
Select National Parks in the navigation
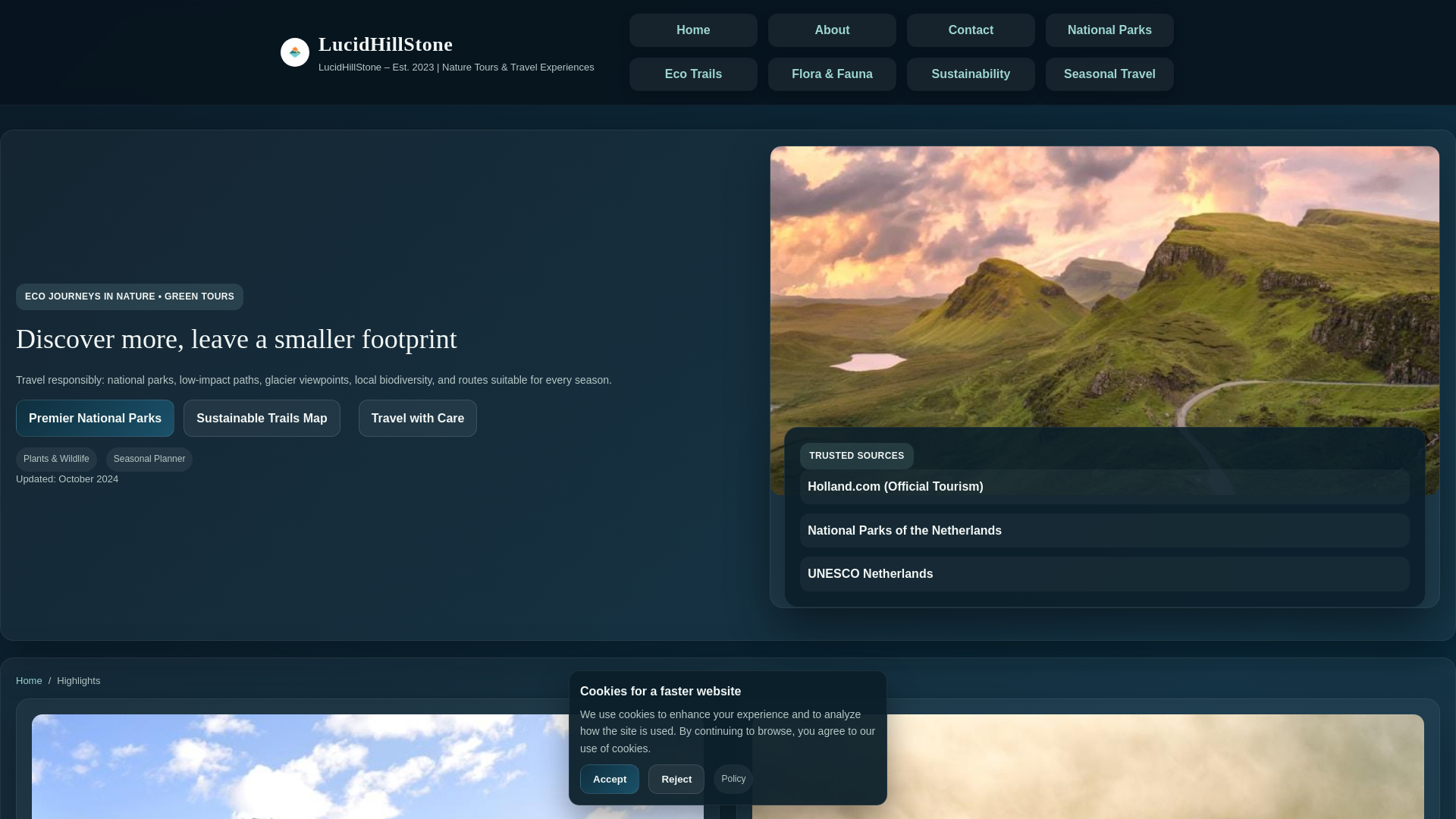(x=1109, y=30)
